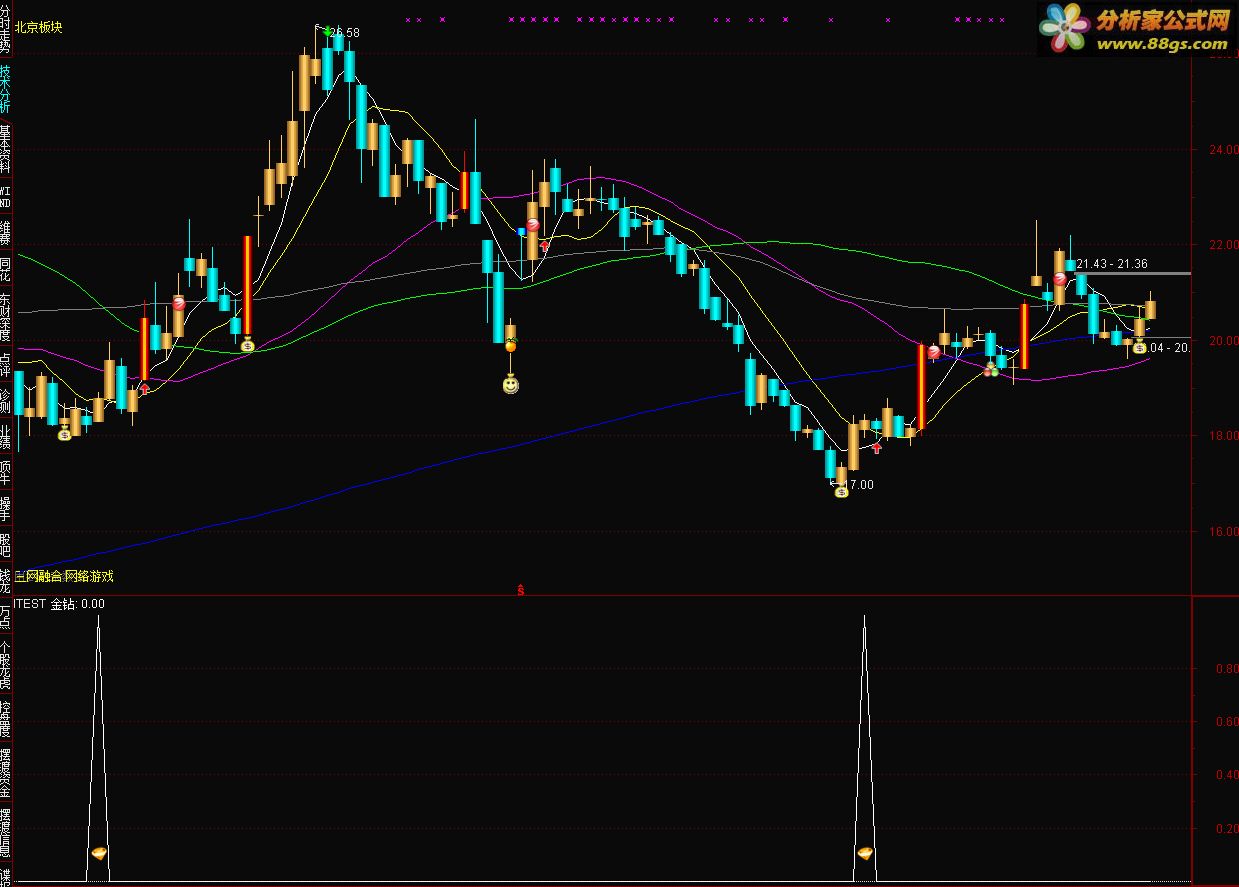Click the rightmost red-yellow signal candle
Viewport: 1239px width, 887px height.
click(1024, 337)
